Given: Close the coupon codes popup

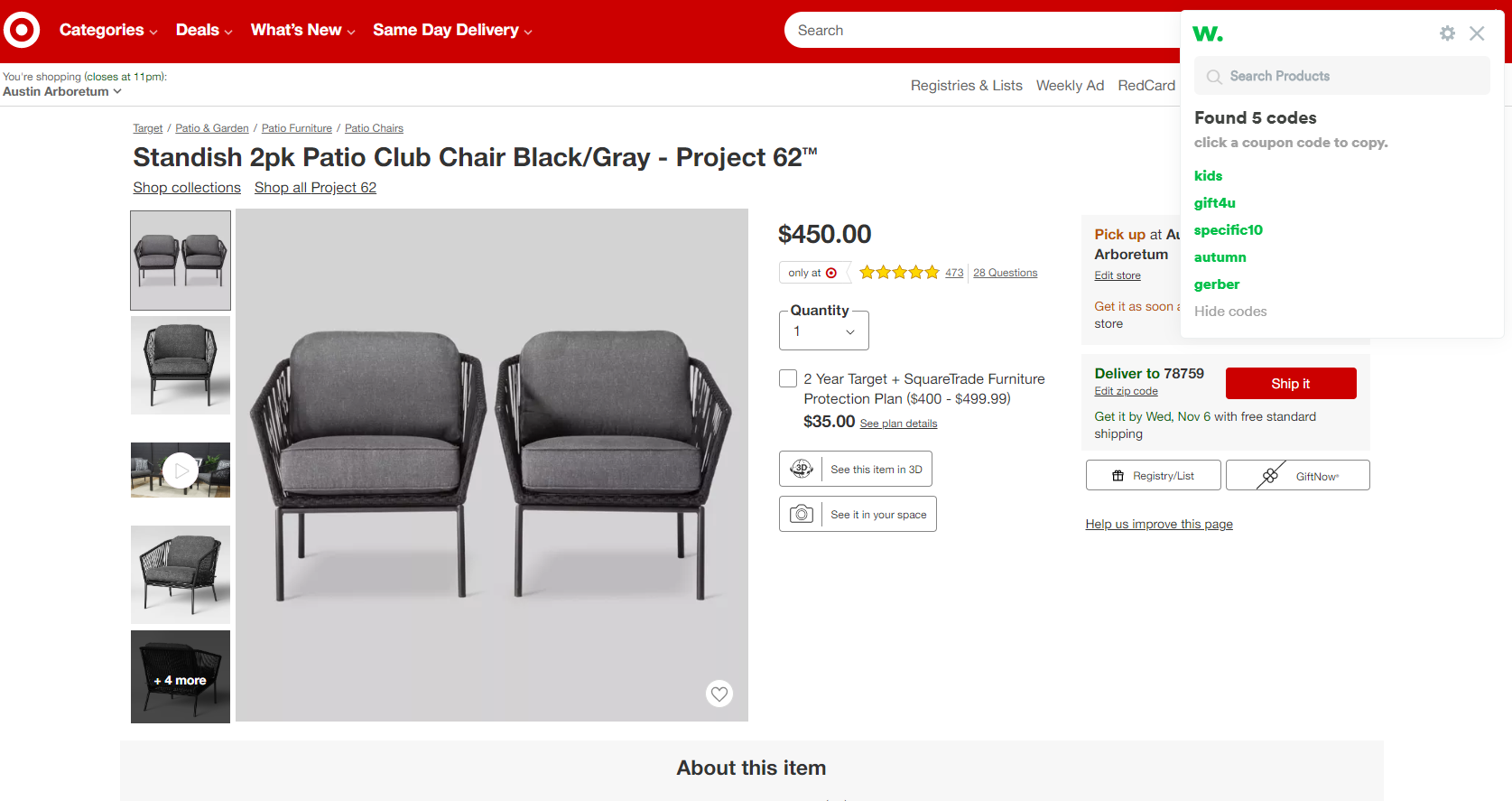Looking at the screenshot, I should (1477, 33).
